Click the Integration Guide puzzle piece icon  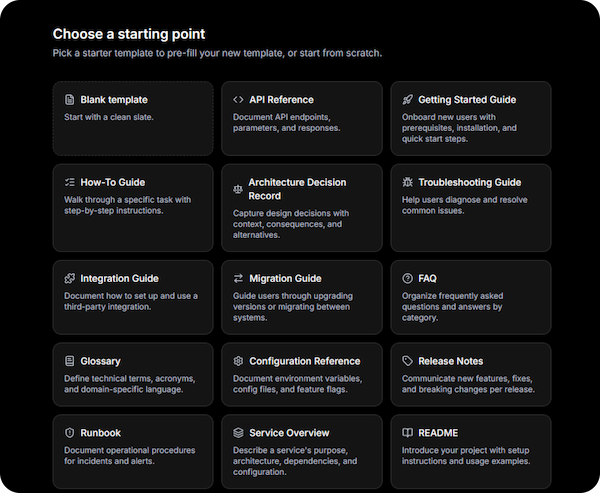coord(70,278)
